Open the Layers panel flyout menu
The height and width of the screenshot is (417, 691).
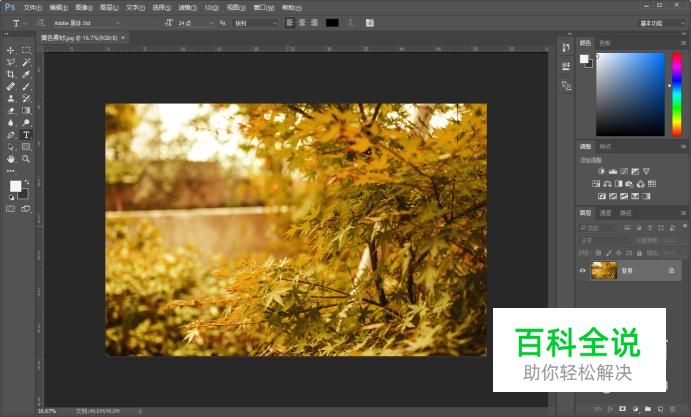684,213
